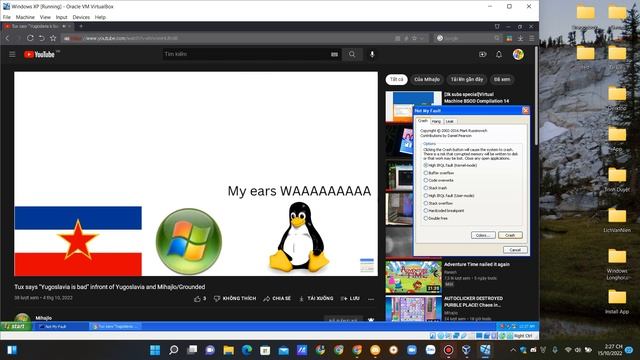Open File Explorer from Windows 11 taskbar

pyautogui.click(x=229, y=350)
